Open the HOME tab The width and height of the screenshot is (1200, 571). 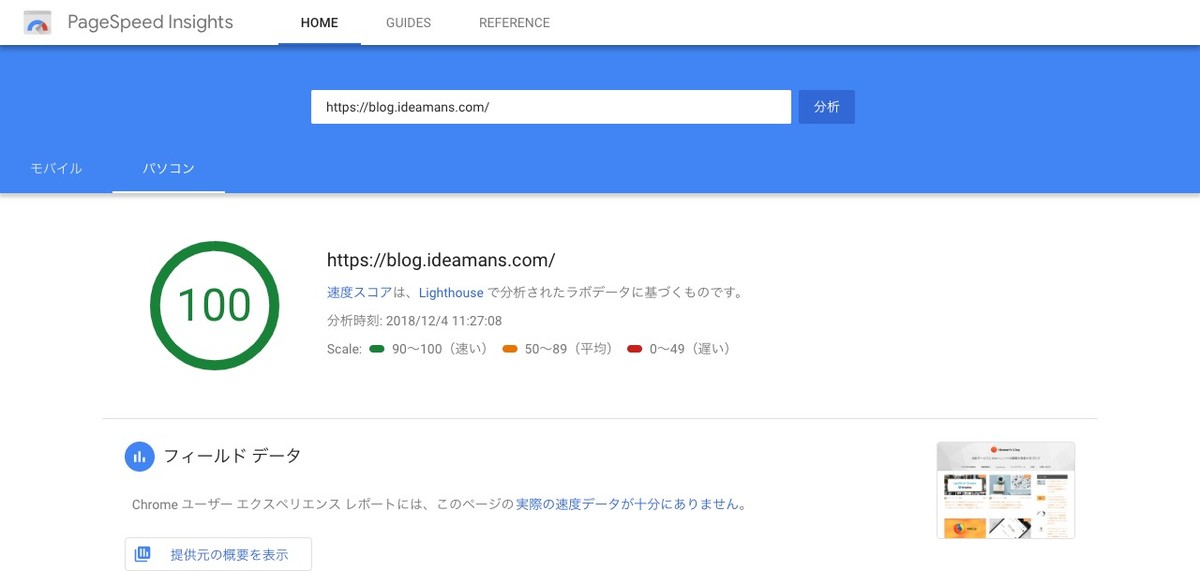click(319, 22)
